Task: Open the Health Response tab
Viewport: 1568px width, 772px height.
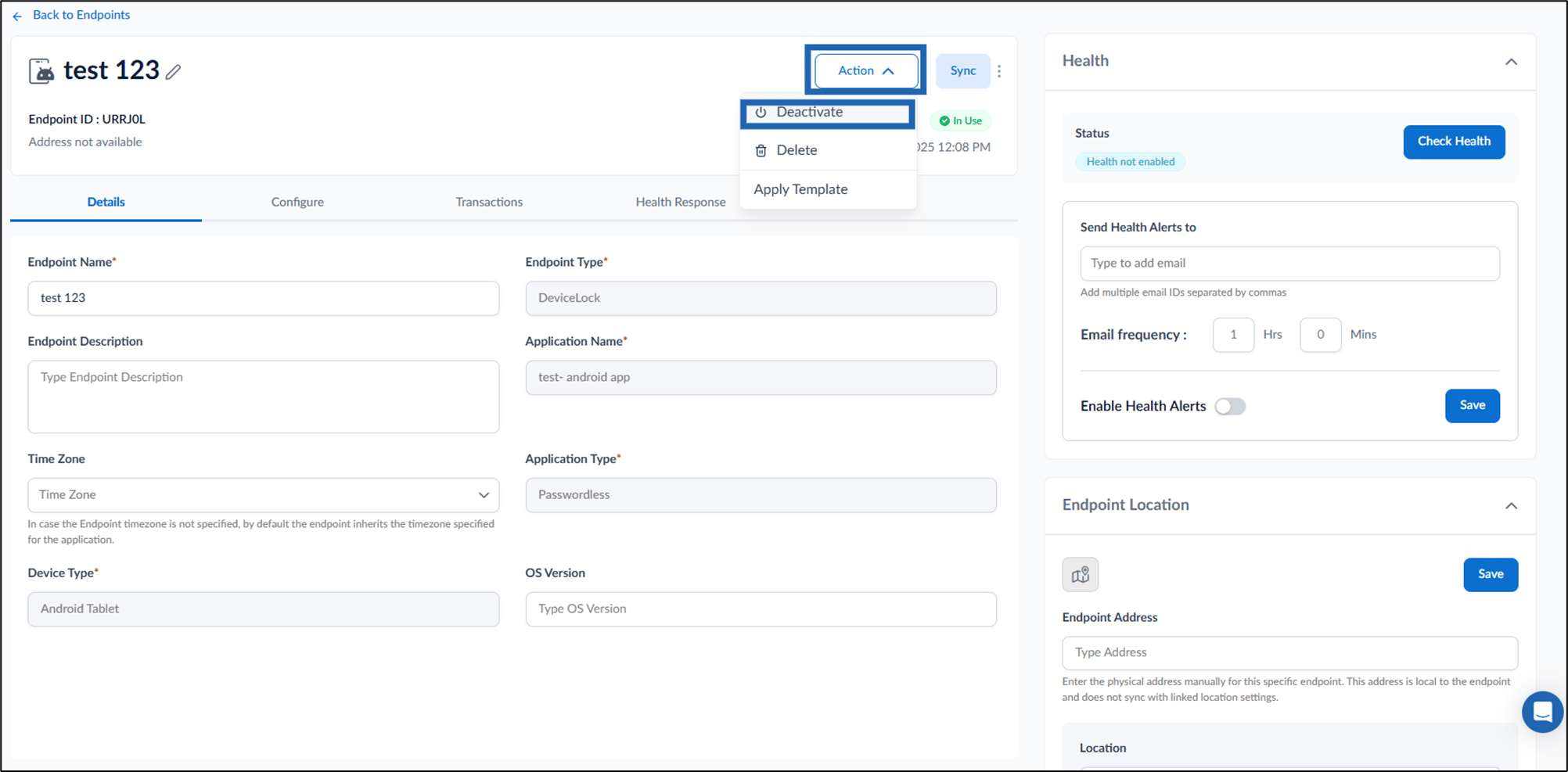Action: 681,202
